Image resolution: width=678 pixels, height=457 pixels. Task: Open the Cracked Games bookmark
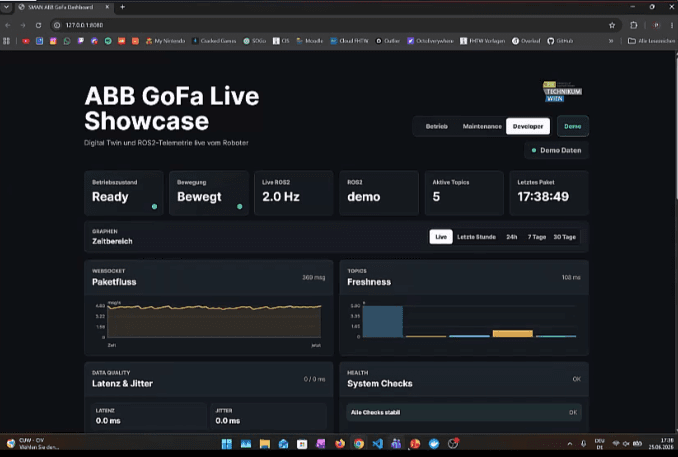(x=214, y=41)
